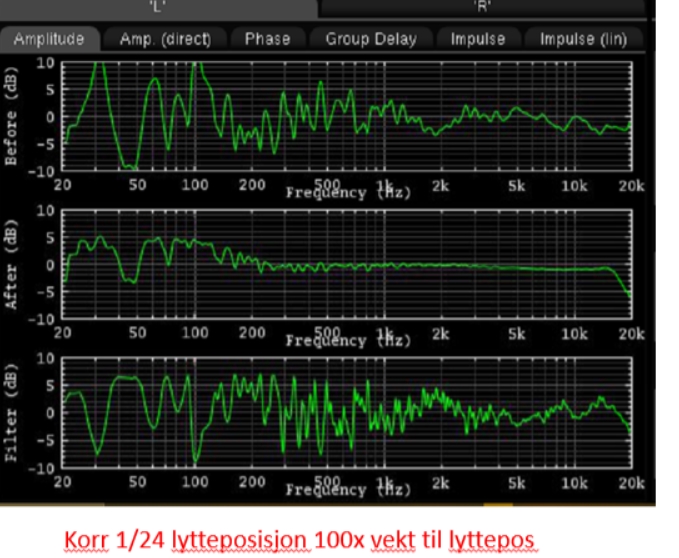Open the Group Delay tab
This screenshot has height=558, width=679.
point(371,39)
